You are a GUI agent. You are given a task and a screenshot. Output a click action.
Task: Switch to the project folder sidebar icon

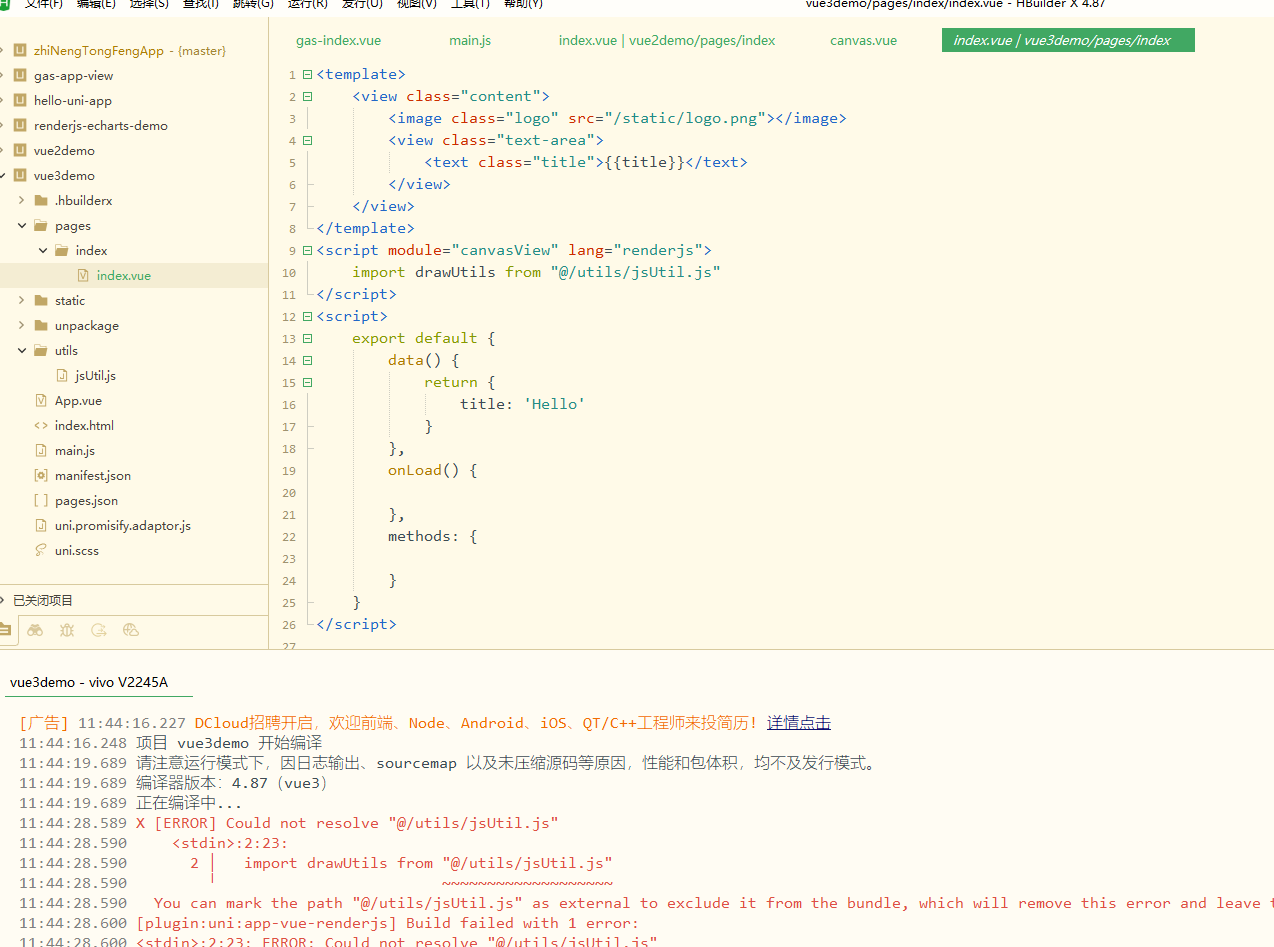(5, 630)
